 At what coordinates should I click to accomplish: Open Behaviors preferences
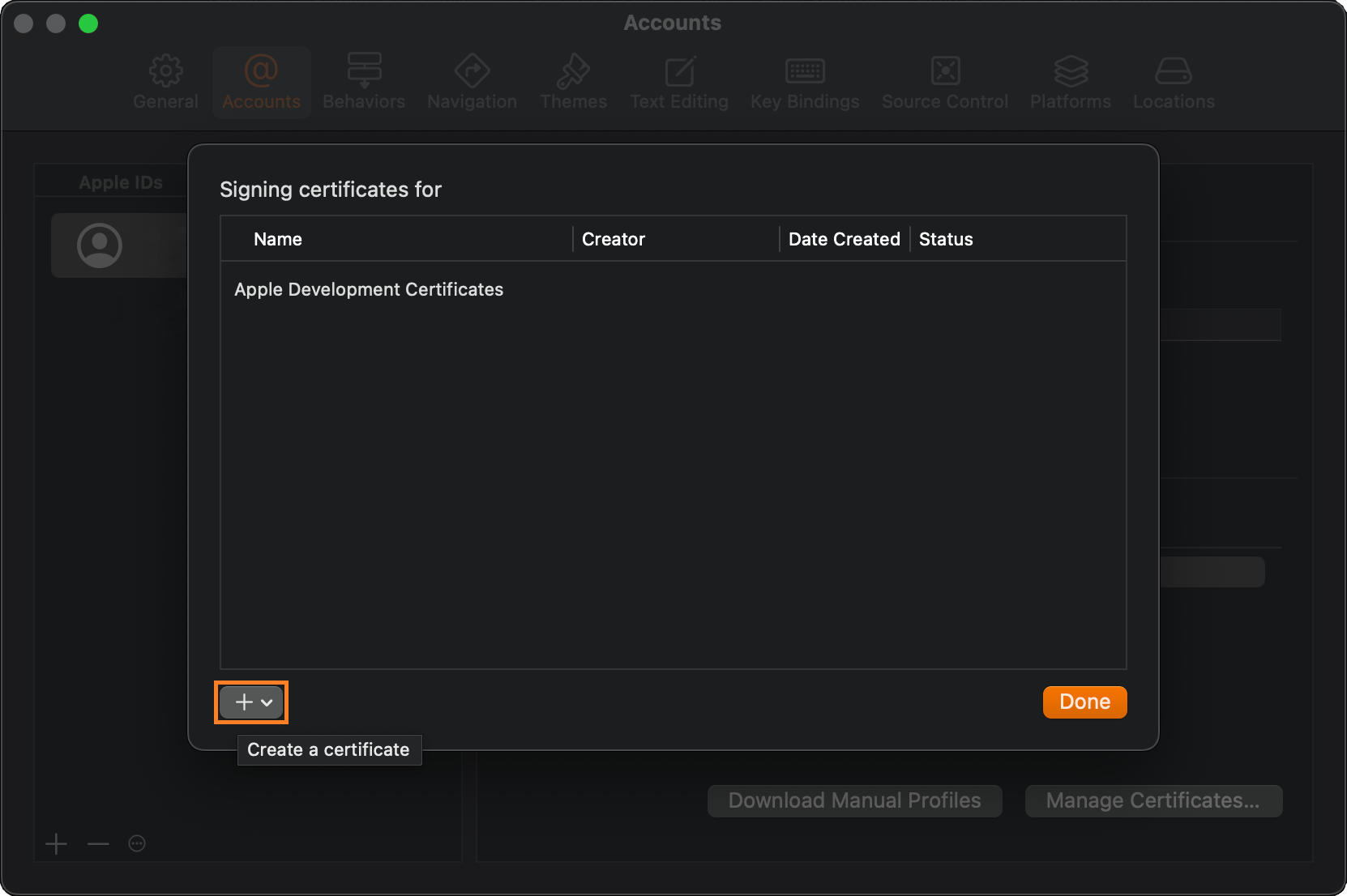coord(364,83)
